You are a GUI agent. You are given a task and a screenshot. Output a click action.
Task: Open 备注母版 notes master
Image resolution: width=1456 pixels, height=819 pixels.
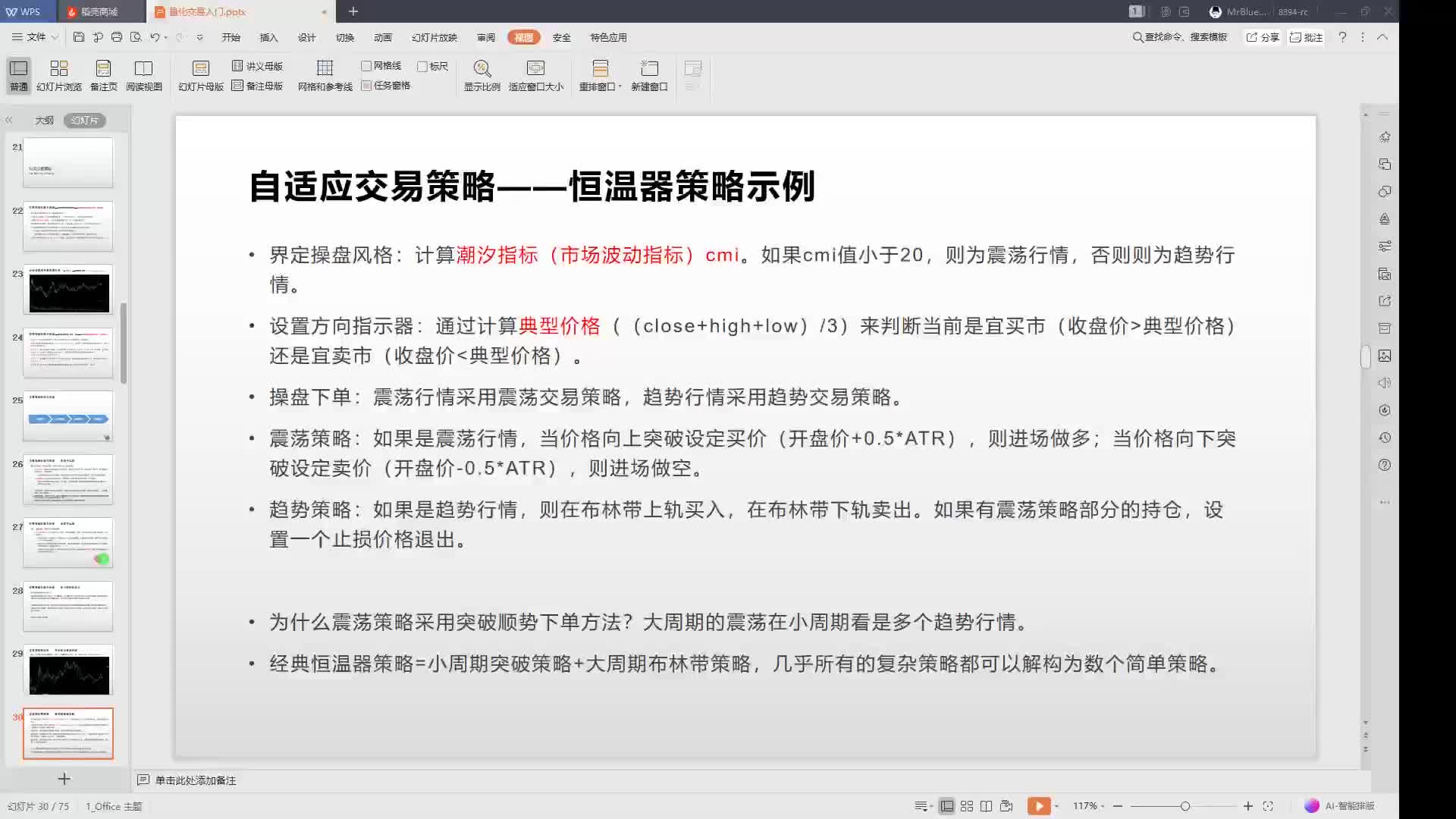(x=258, y=86)
